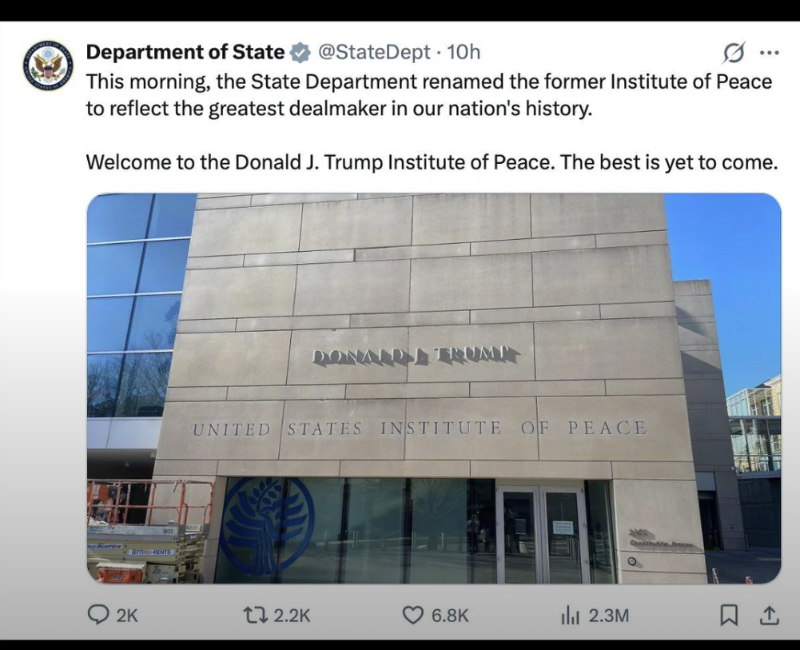Open the repost arrows menu
800x650 pixels.
tap(255, 615)
